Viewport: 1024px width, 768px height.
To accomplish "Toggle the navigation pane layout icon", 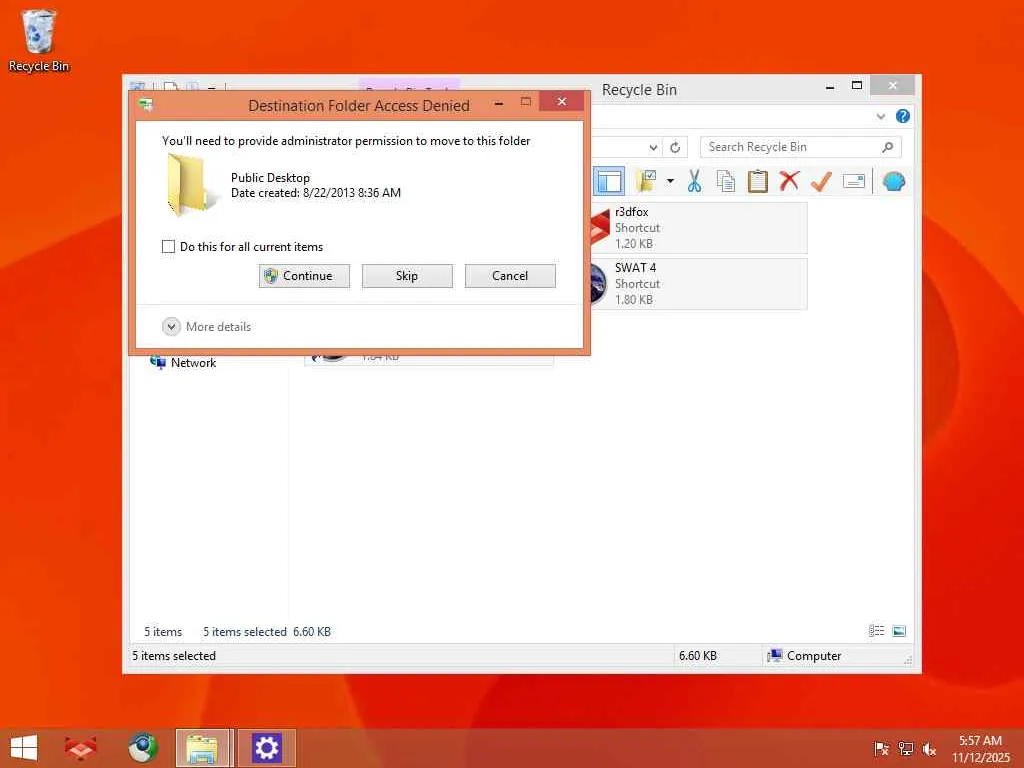I will pos(609,181).
